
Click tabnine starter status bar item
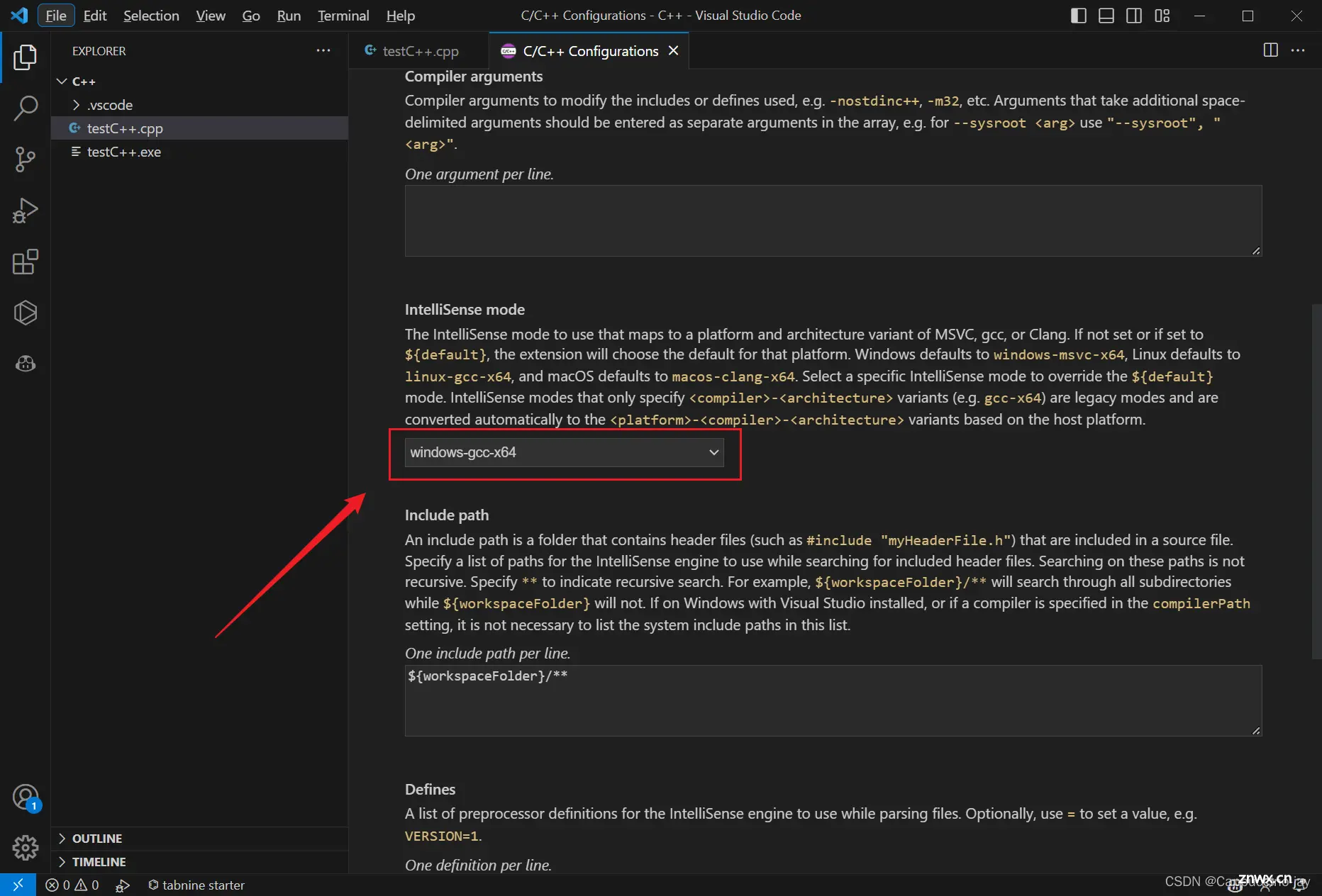click(196, 885)
